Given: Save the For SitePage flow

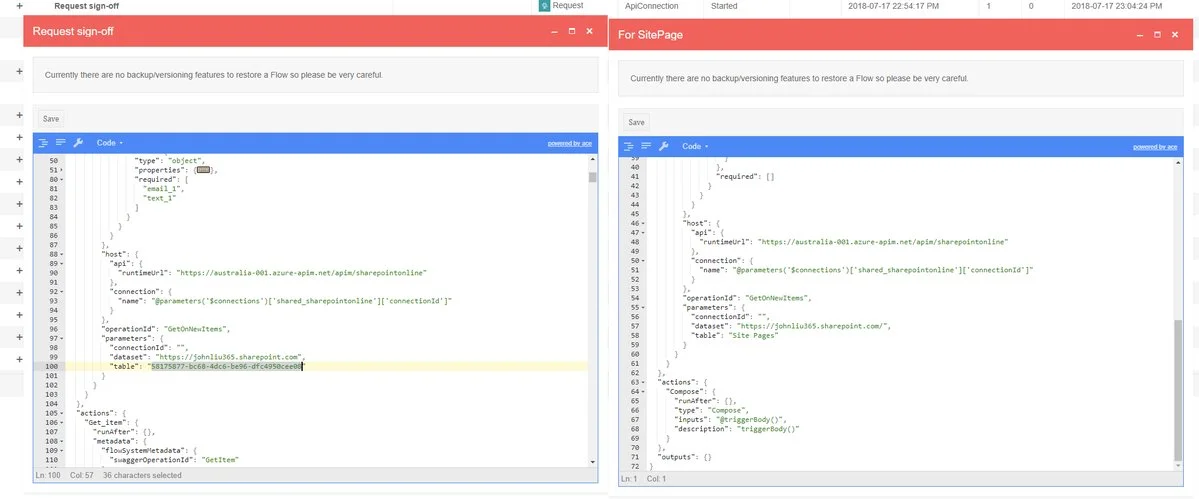Looking at the screenshot, I should pos(636,122).
